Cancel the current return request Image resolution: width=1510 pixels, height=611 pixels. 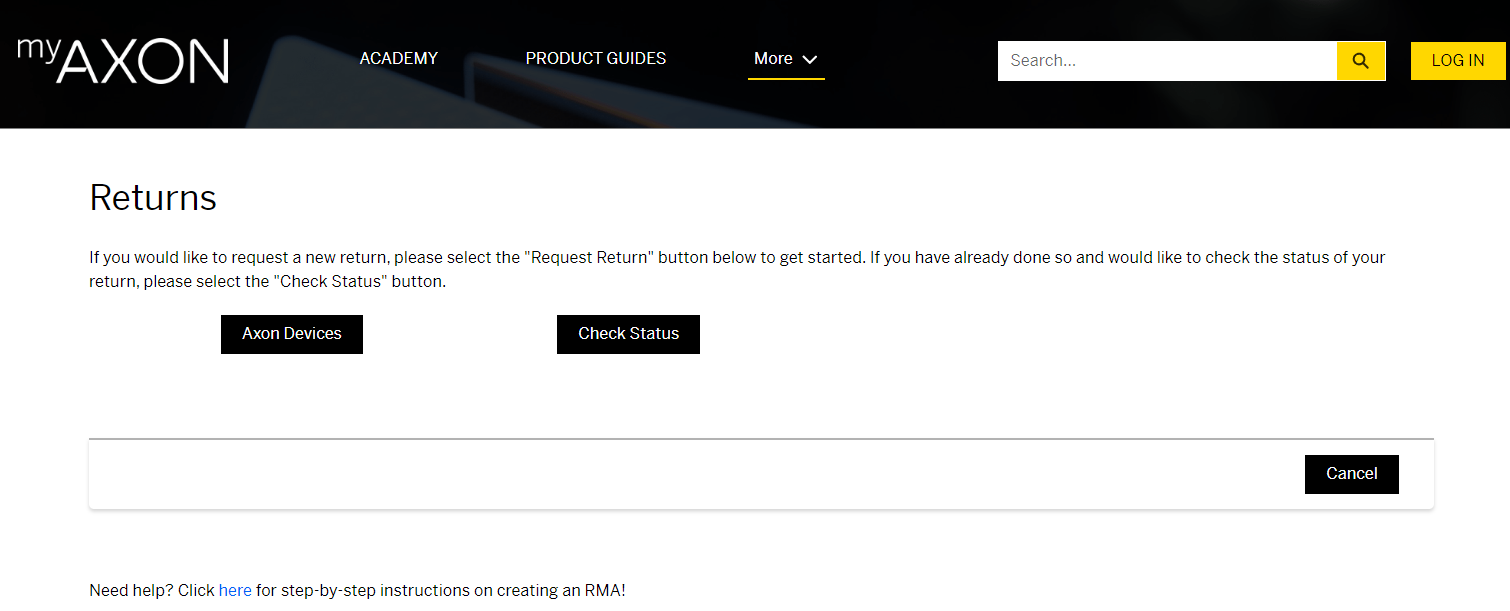click(x=1351, y=473)
